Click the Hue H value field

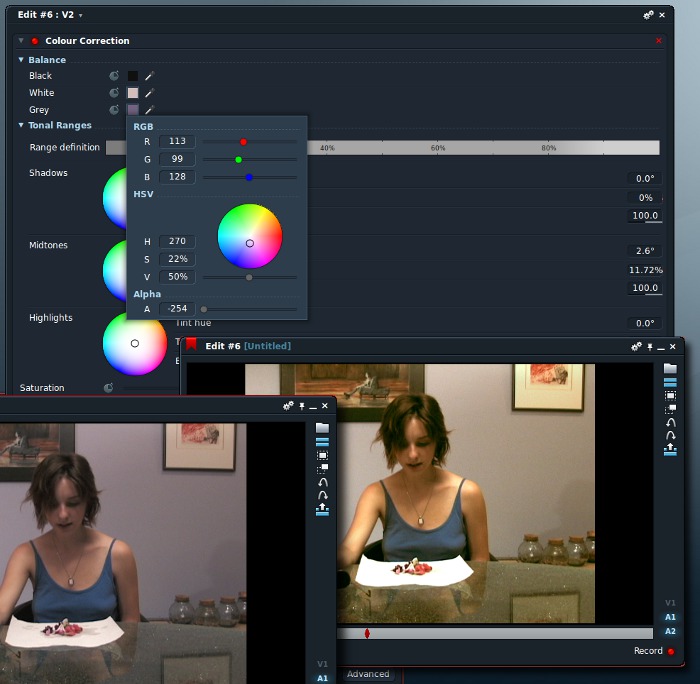click(176, 241)
